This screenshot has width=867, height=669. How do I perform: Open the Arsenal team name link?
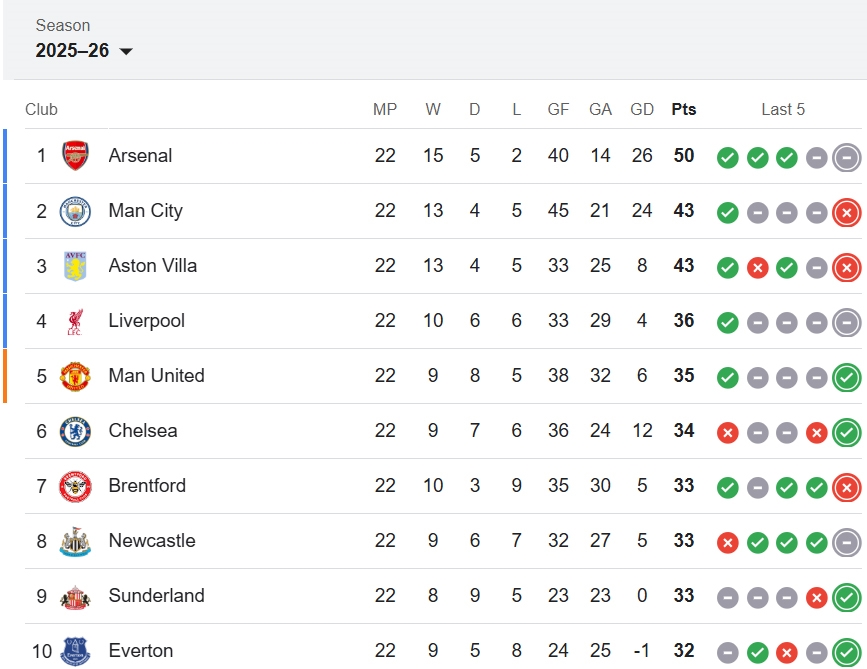point(140,156)
